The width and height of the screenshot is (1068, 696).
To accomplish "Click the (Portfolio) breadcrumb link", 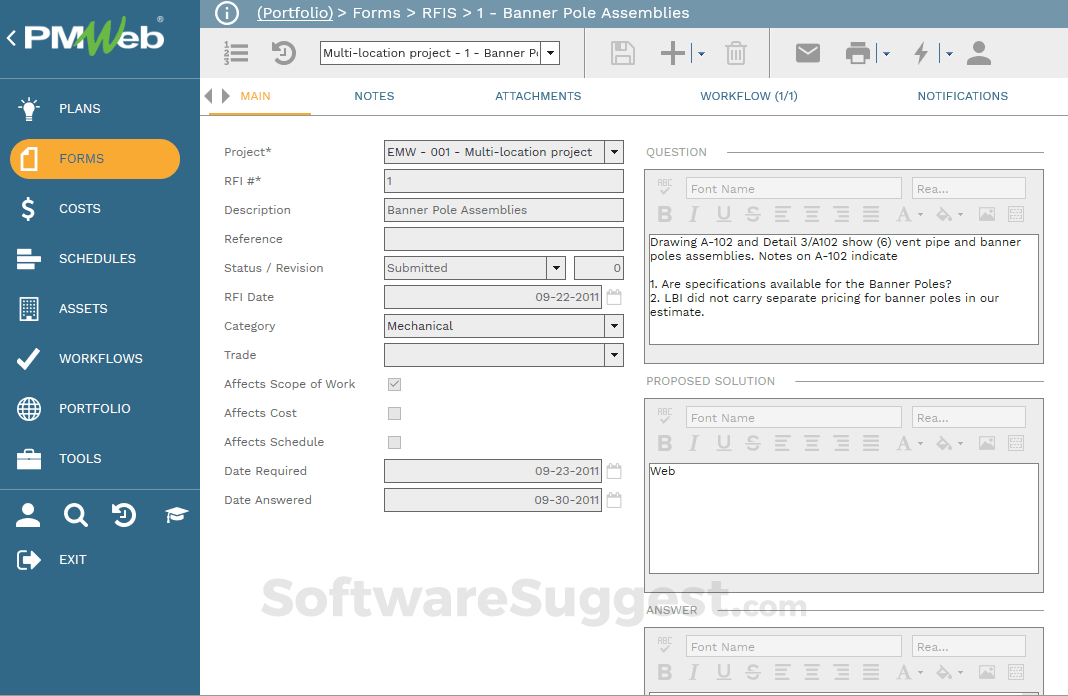I will click(295, 13).
